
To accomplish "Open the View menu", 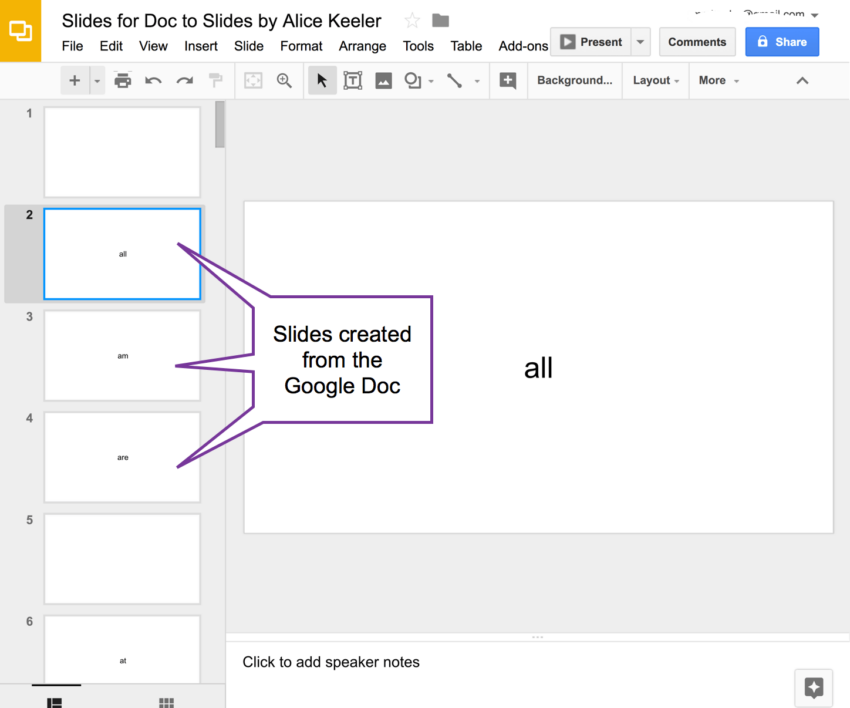I will tap(153, 46).
